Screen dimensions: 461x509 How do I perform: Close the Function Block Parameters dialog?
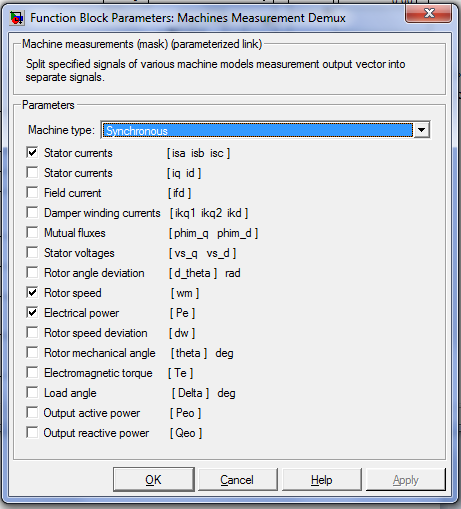click(429, 14)
